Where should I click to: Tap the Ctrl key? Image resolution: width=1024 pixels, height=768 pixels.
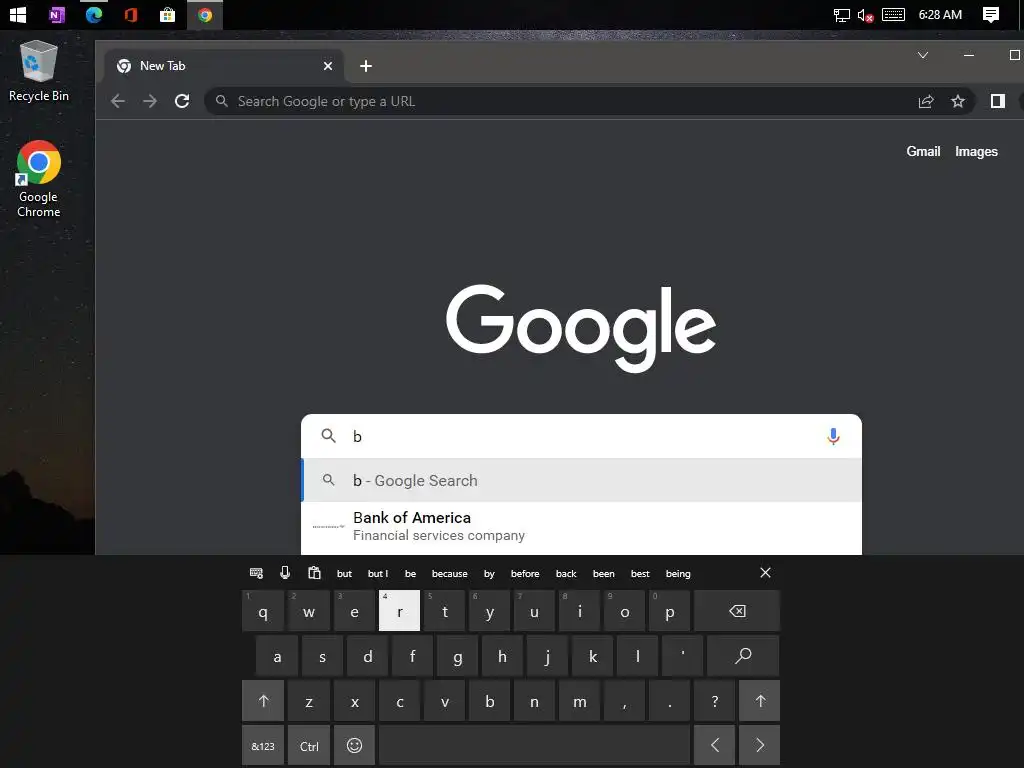pos(309,746)
